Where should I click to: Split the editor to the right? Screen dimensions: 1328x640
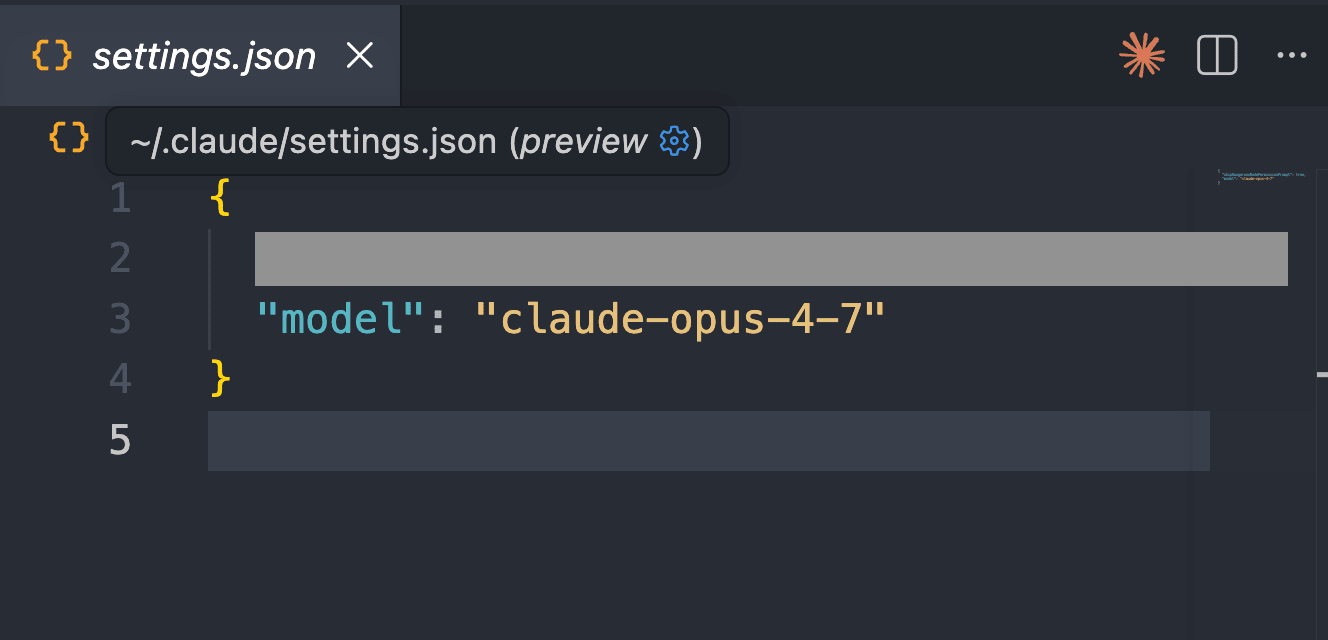tap(1217, 55)
